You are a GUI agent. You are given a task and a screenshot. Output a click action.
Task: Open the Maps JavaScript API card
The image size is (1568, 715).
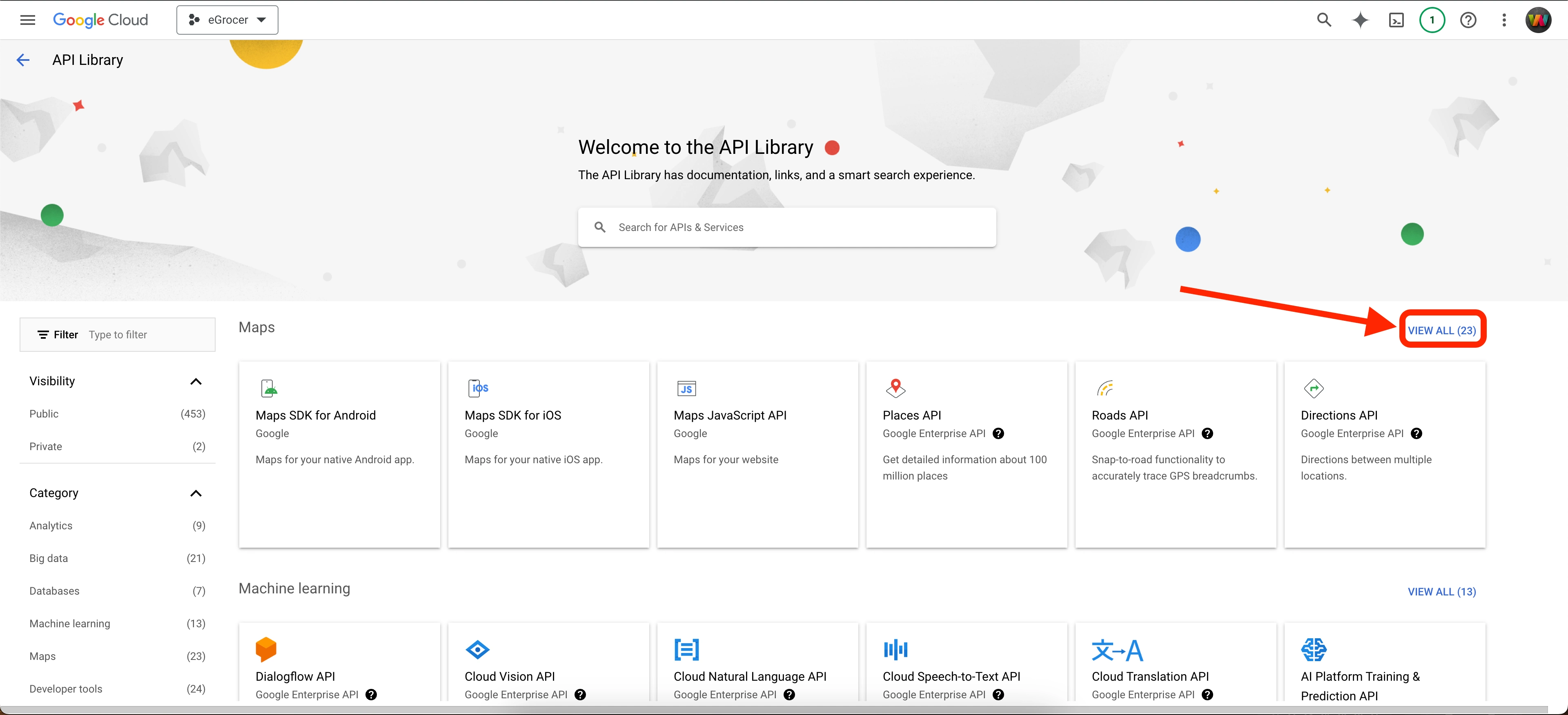[x=757, y=455]
